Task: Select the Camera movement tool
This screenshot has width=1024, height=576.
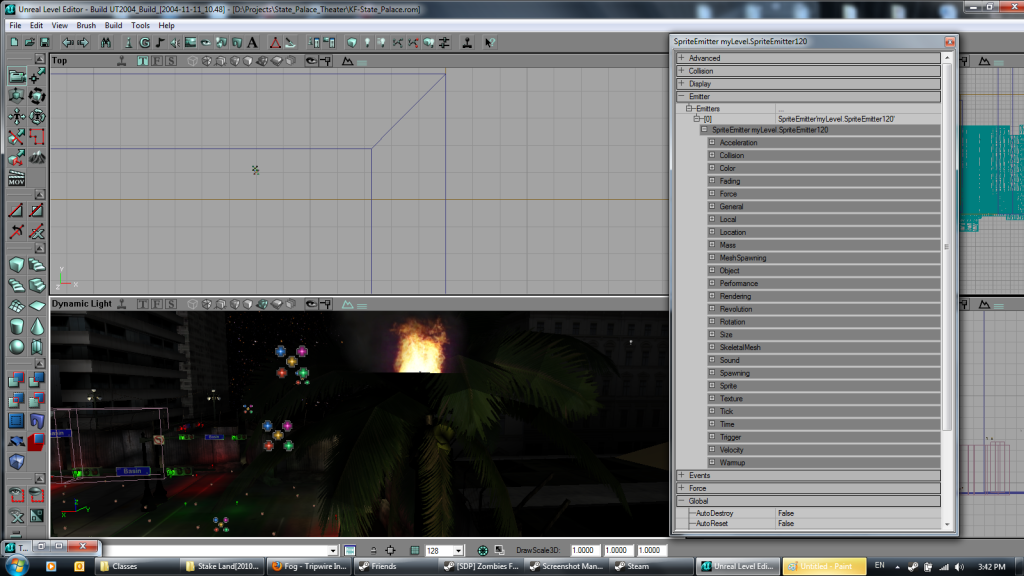Action: pyautogui.click(x=16, y=76)
